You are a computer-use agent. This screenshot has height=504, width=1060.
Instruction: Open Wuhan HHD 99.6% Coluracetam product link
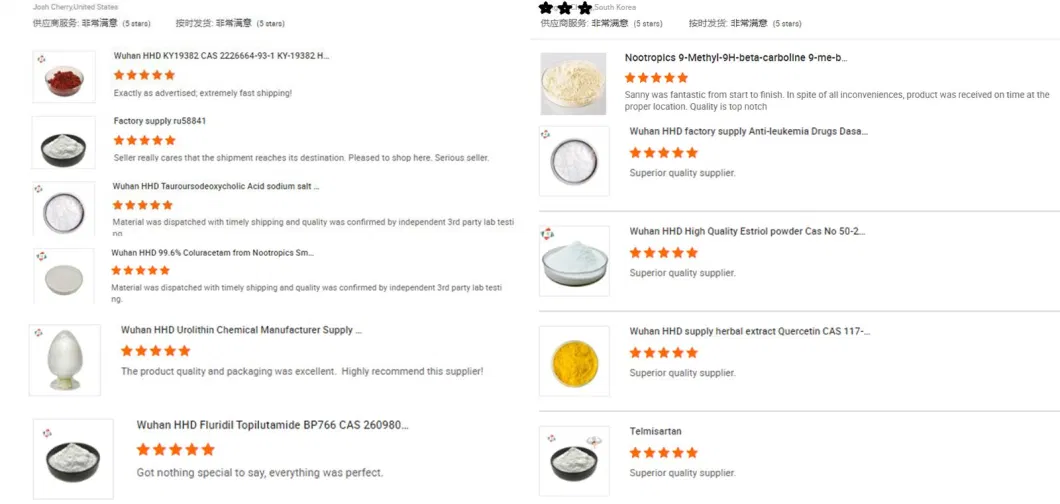[212, 253]
